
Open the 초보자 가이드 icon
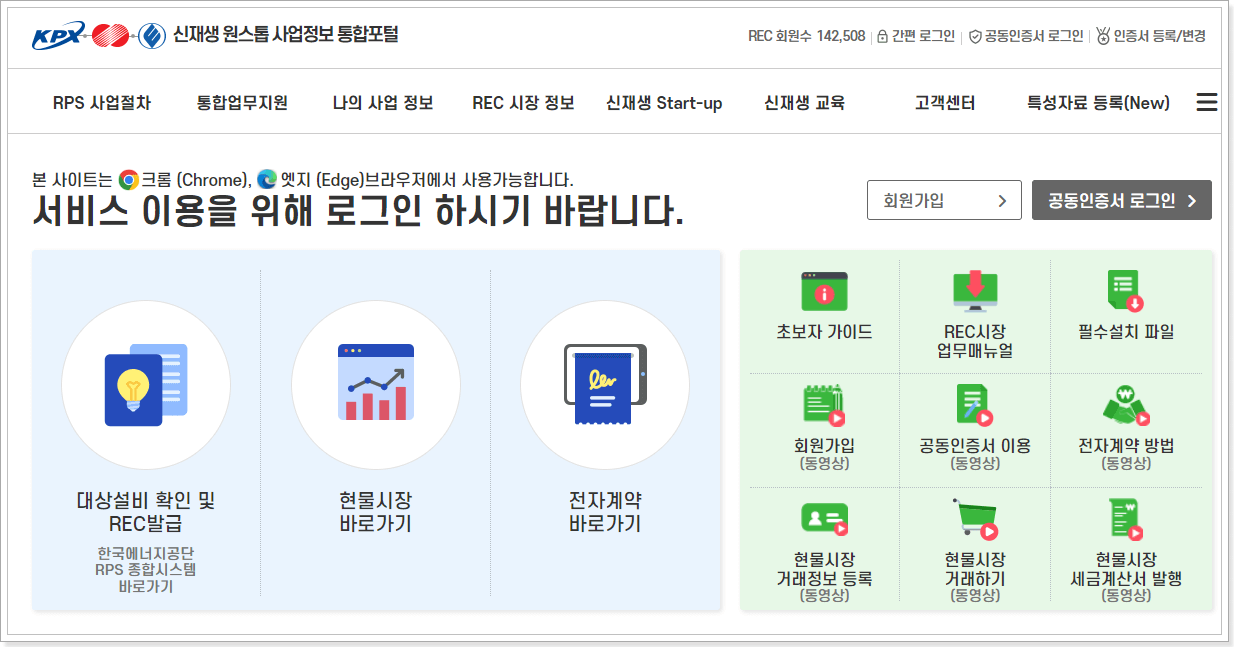pyautogui.click(x=824, y=293)
